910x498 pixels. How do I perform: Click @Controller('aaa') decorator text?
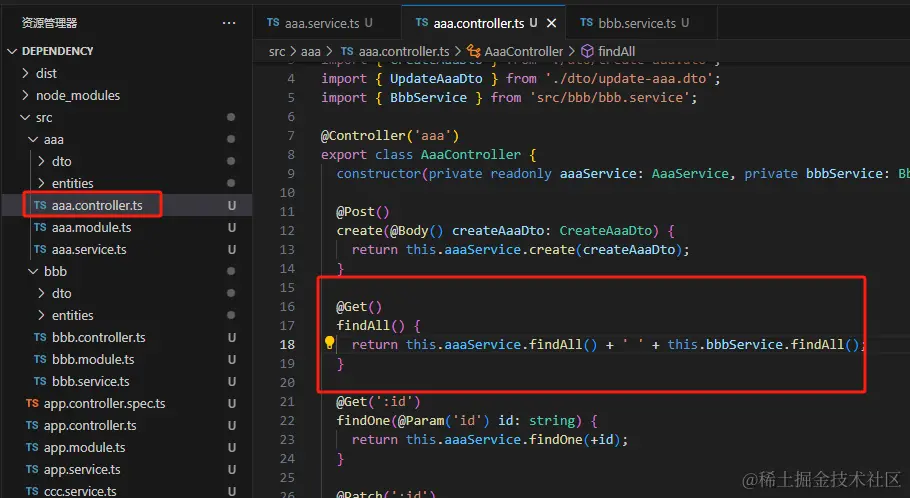point(390,136)
